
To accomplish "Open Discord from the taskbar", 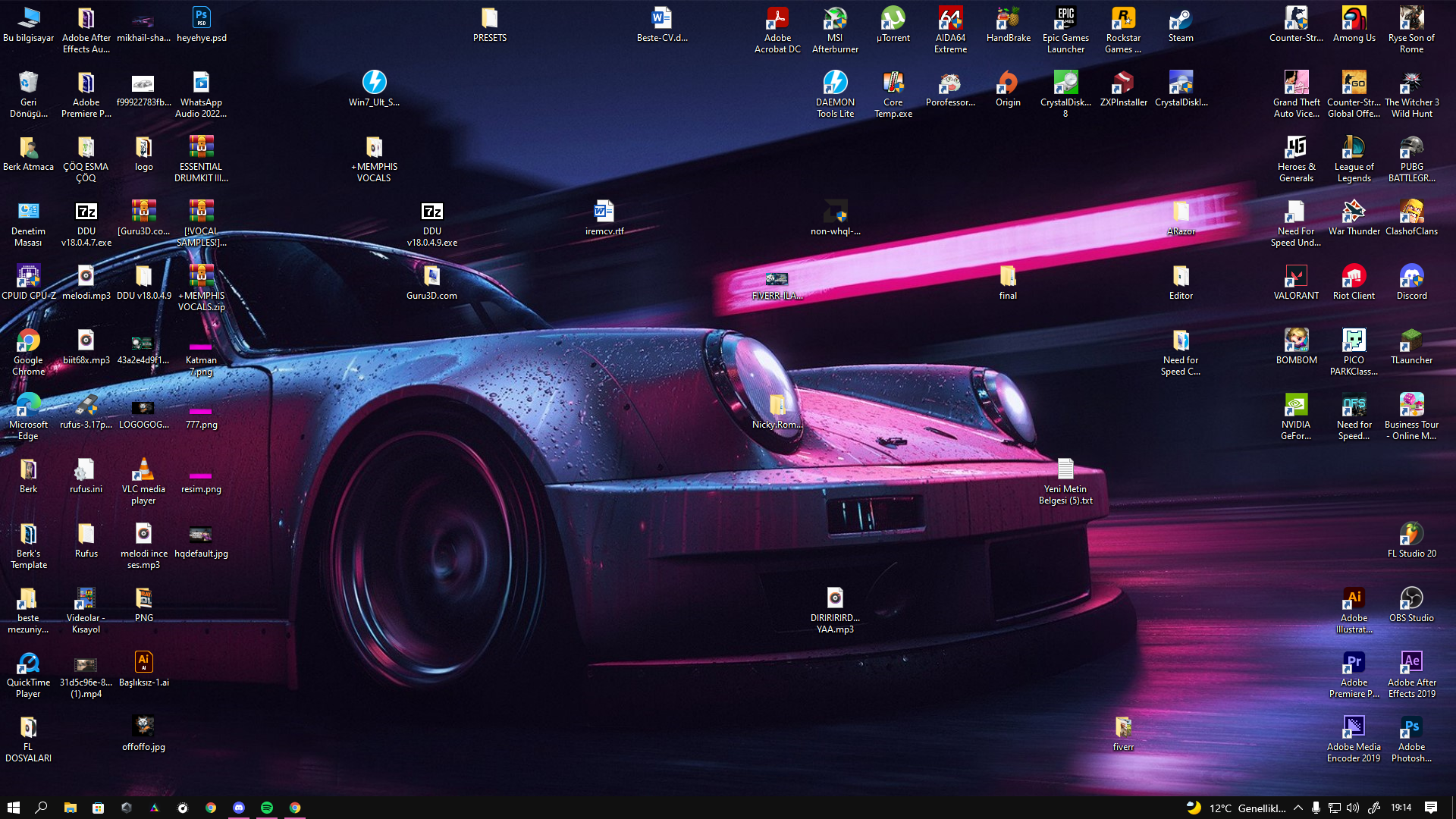I will [x=239, y=808].
